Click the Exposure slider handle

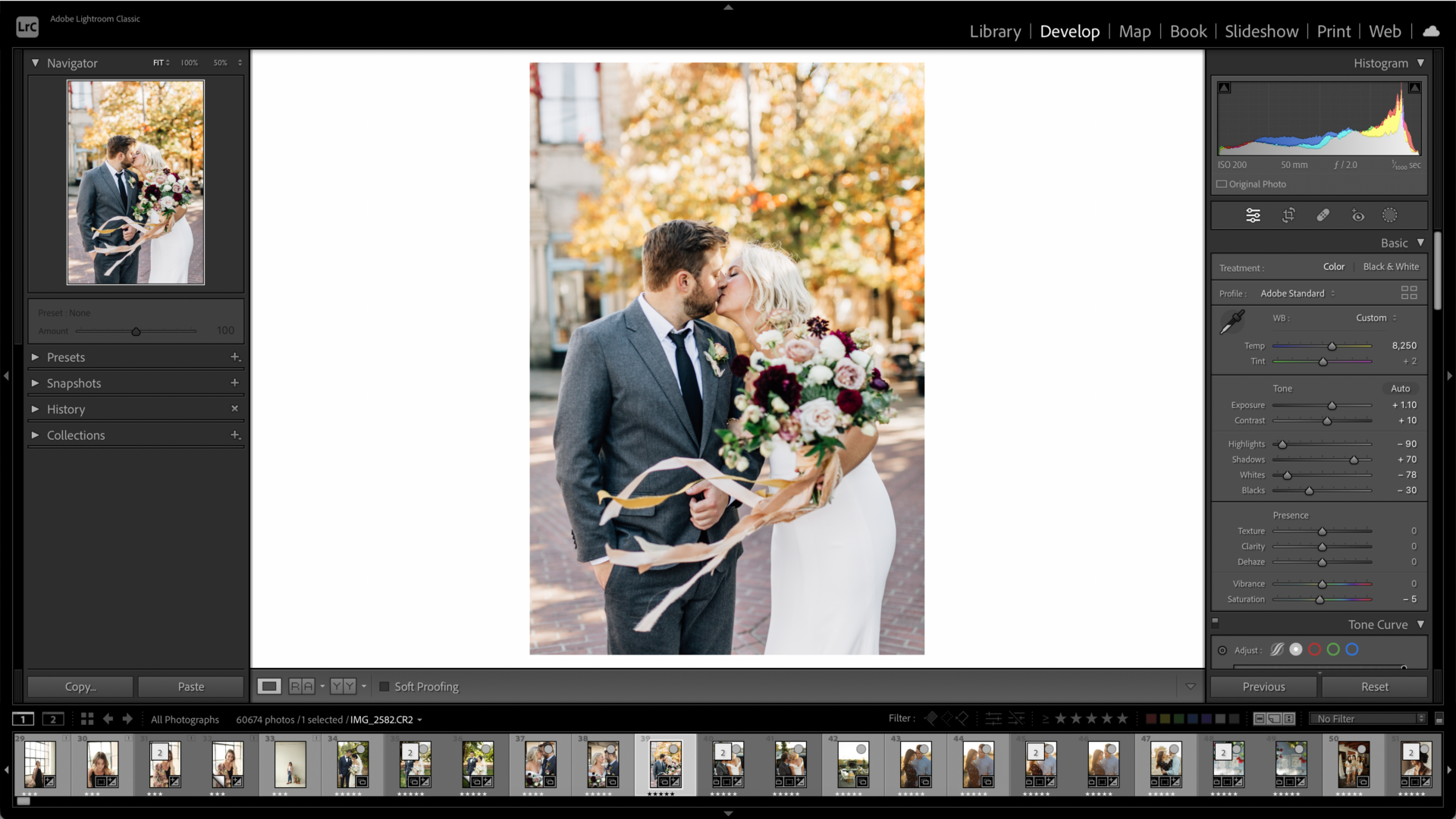click(1332, 406)
